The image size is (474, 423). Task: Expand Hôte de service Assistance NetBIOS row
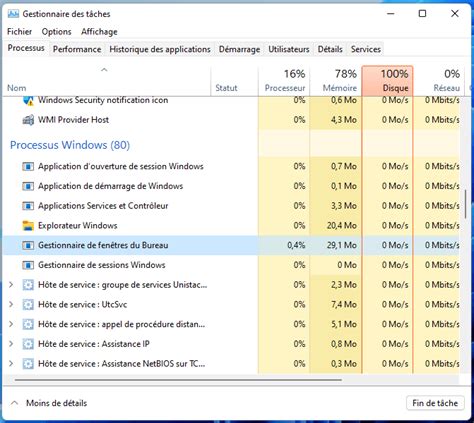coord(11,364)
